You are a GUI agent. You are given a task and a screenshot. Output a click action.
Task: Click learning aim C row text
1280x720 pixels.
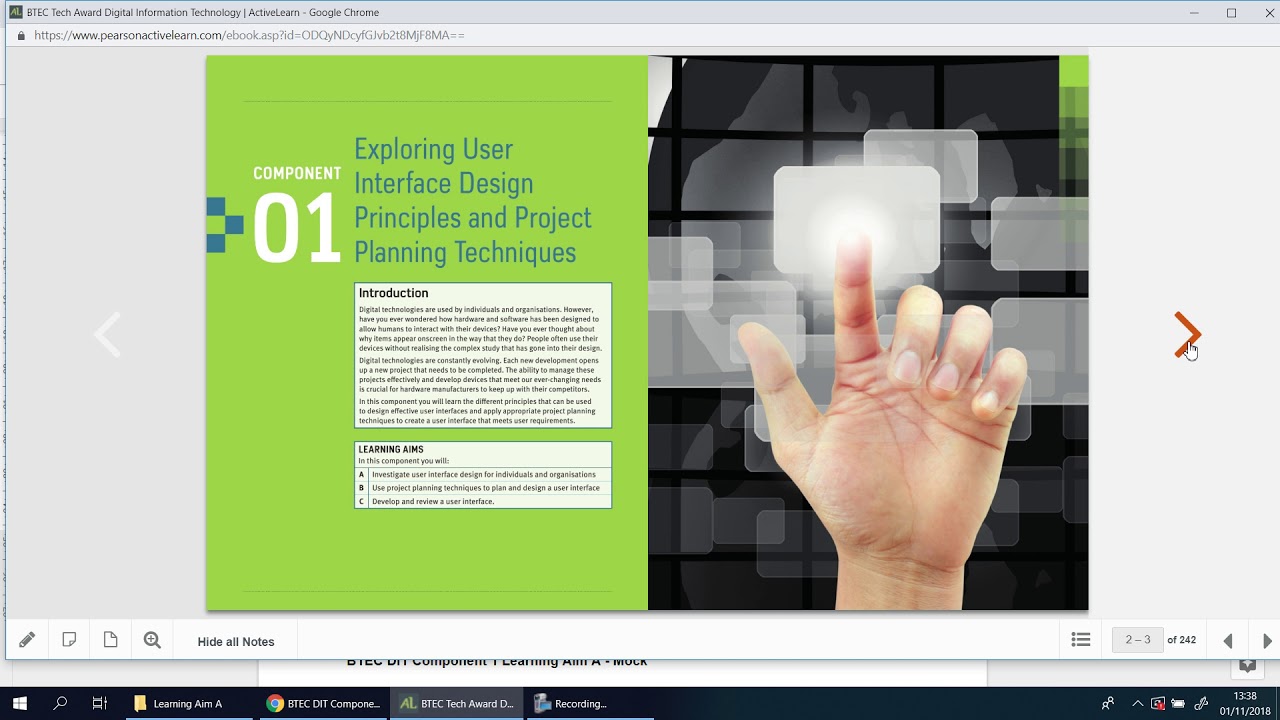pos(433,501)
